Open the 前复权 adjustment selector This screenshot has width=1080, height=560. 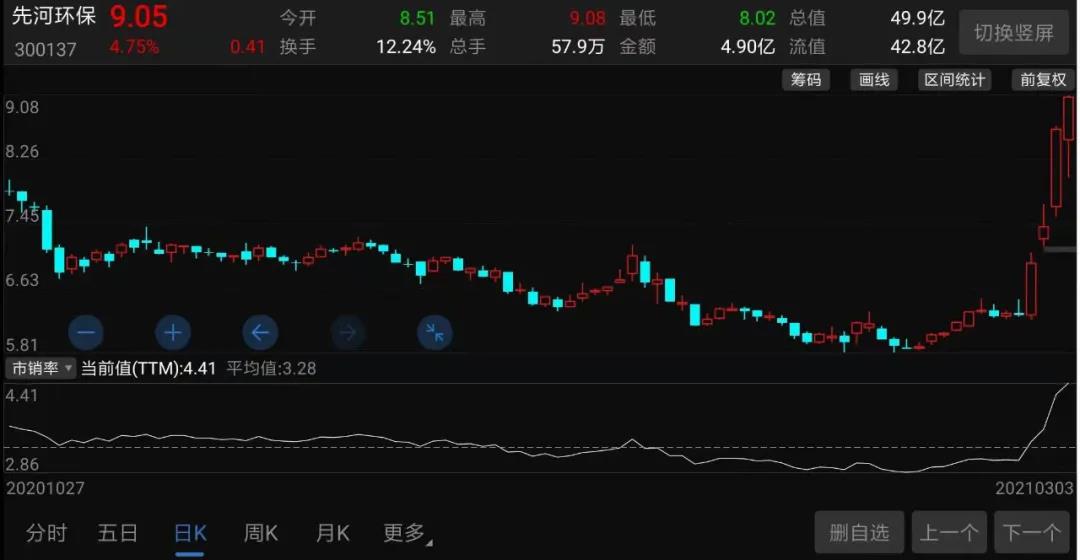coord(1043,80)
